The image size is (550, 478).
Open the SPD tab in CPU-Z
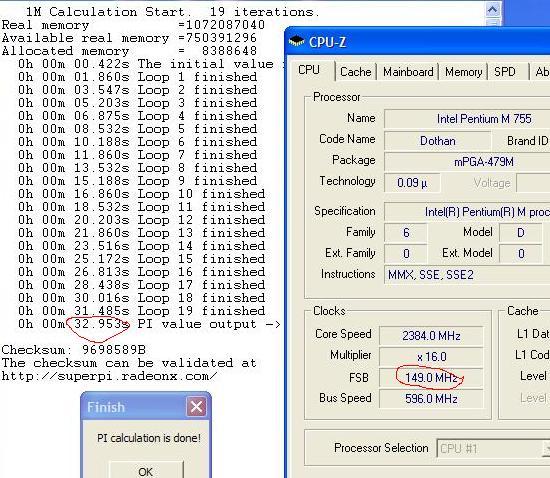coord(505,72)
